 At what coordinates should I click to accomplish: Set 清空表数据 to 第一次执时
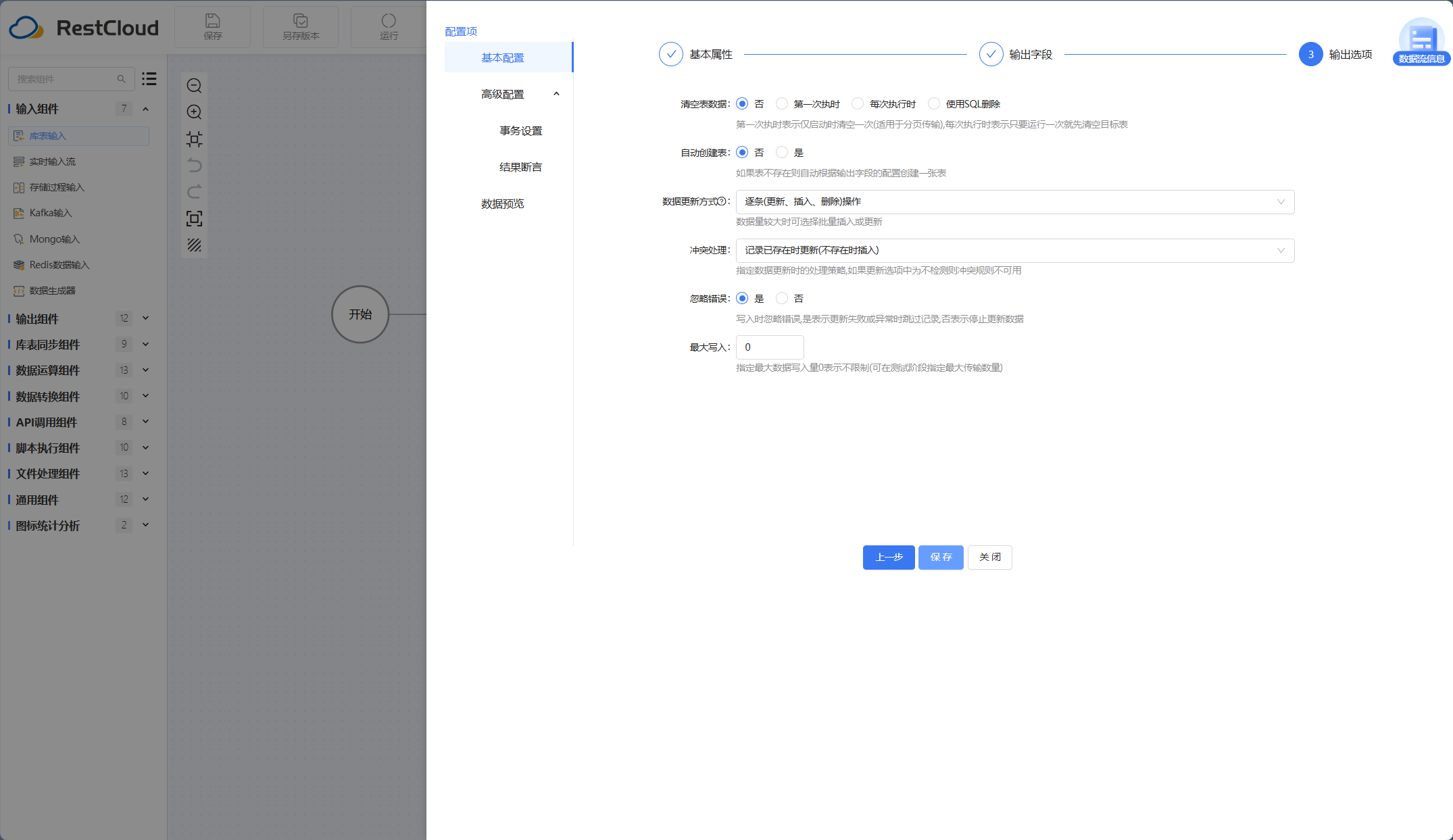click(x=782, y=103)
